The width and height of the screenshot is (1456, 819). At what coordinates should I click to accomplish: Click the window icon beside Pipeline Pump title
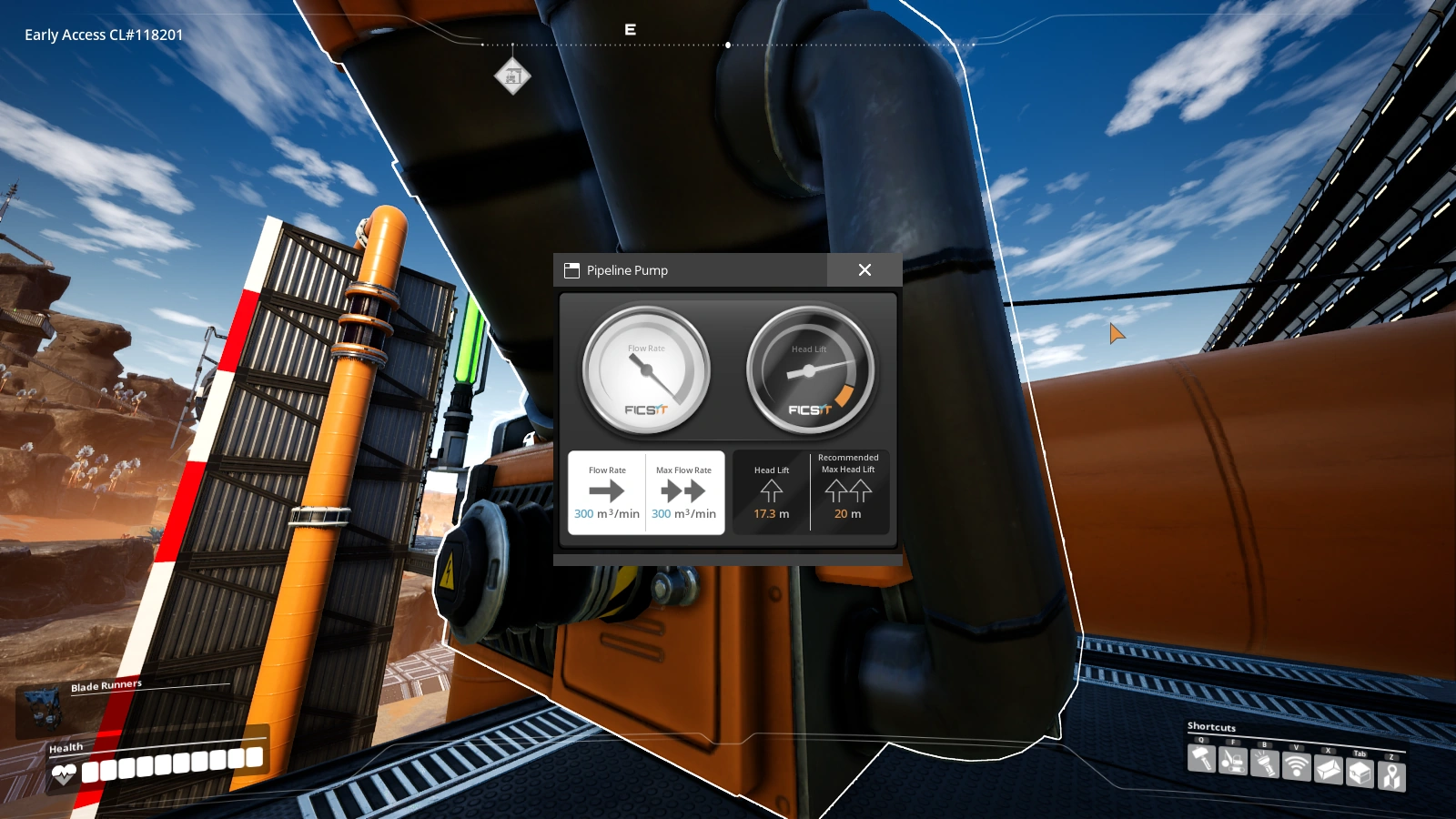click(571, 270)
